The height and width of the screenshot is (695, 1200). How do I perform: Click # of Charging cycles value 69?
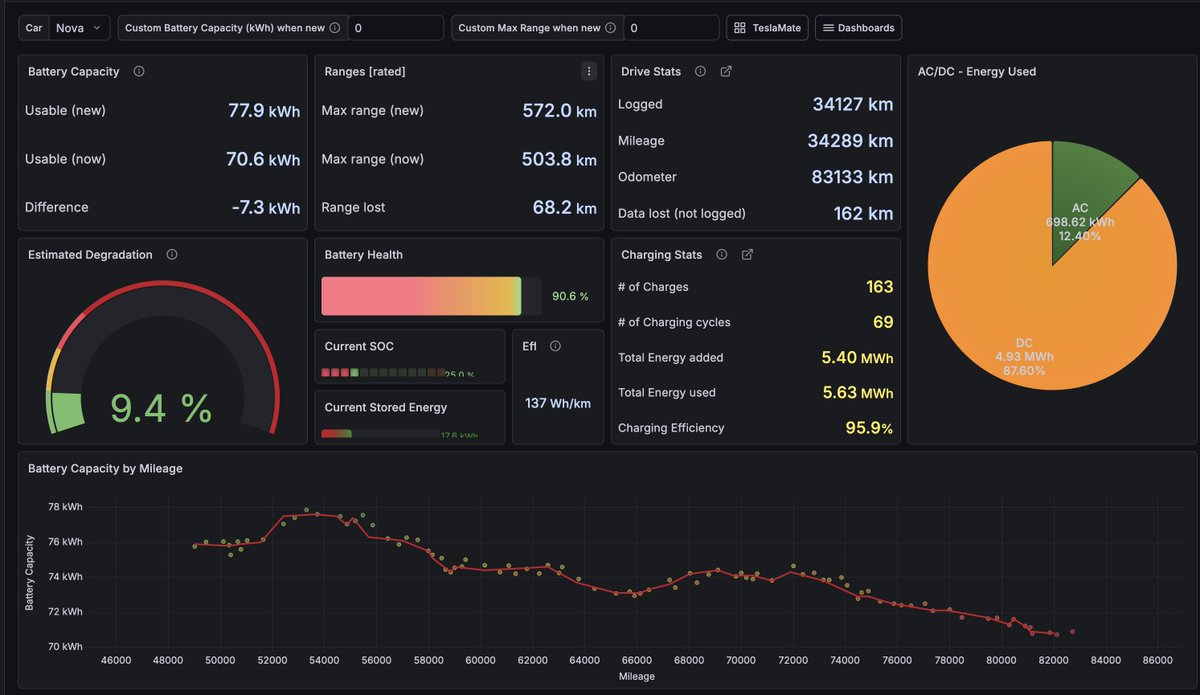click(x=883, y=322)
